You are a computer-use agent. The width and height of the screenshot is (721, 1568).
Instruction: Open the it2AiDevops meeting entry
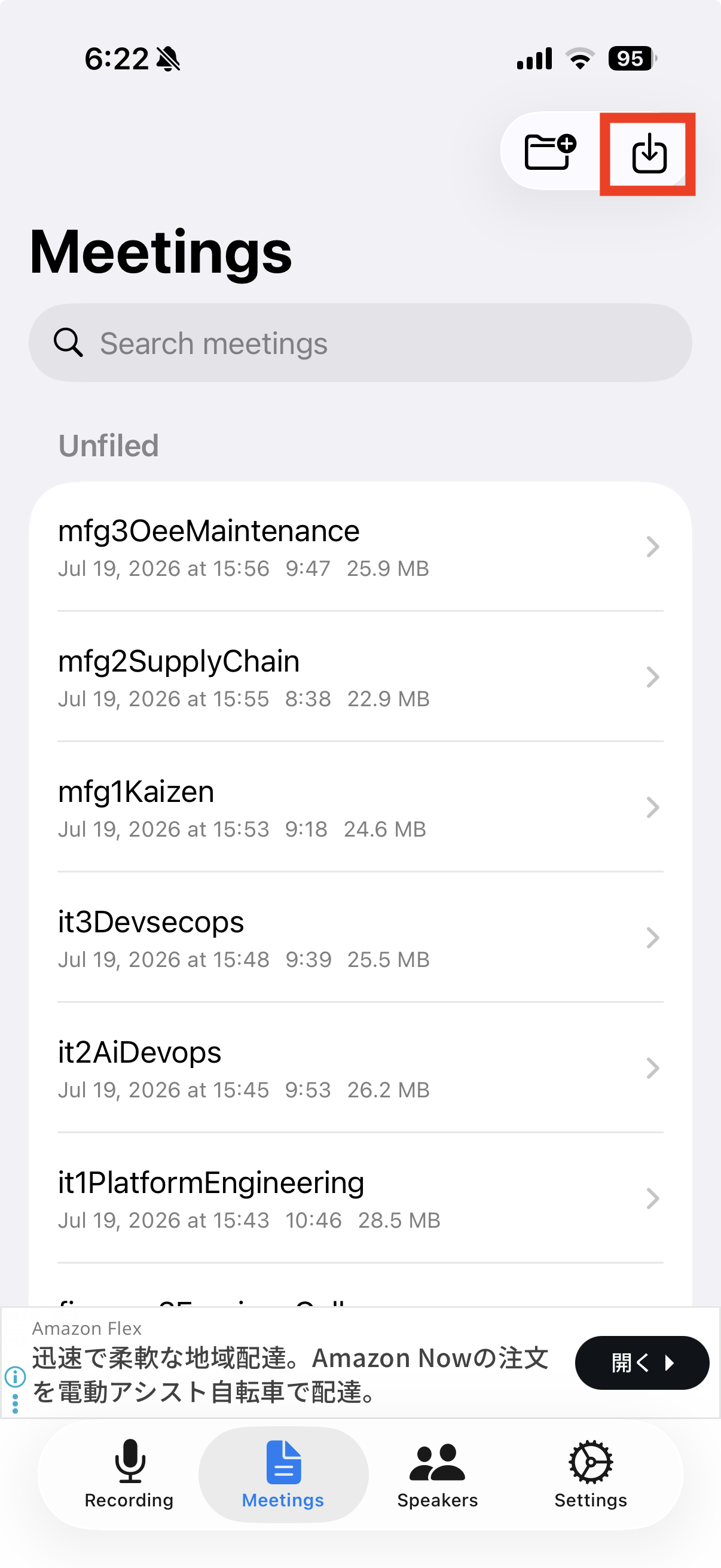[x=360, y=1067]
